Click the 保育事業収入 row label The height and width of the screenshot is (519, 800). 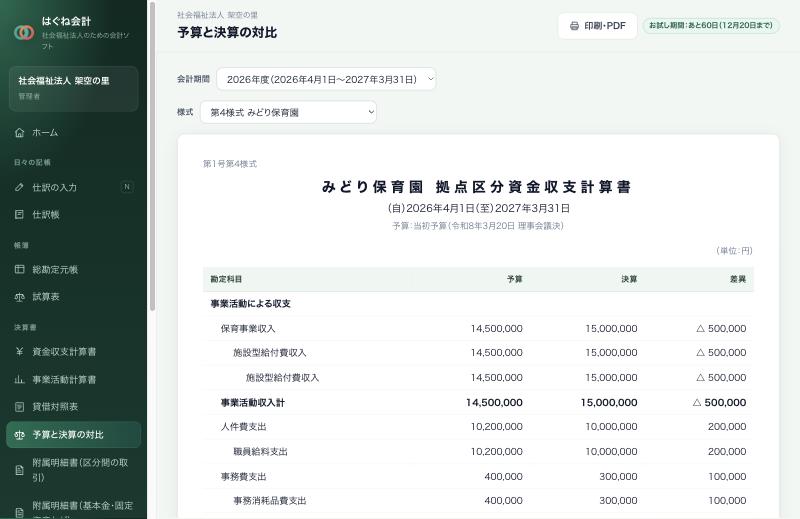tap(248, 329)
